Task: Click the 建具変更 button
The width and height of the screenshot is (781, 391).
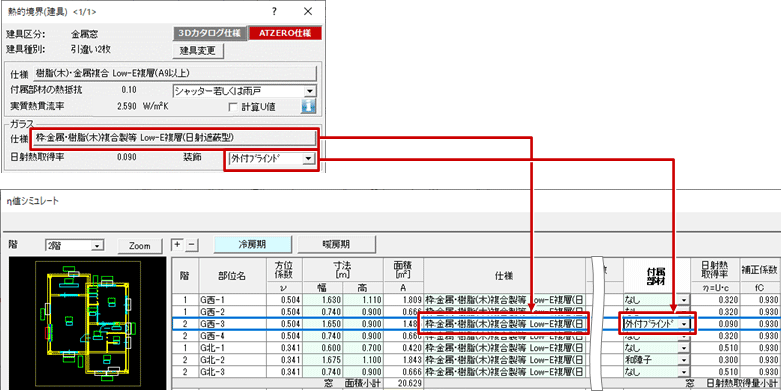Action: pos(198,50)
